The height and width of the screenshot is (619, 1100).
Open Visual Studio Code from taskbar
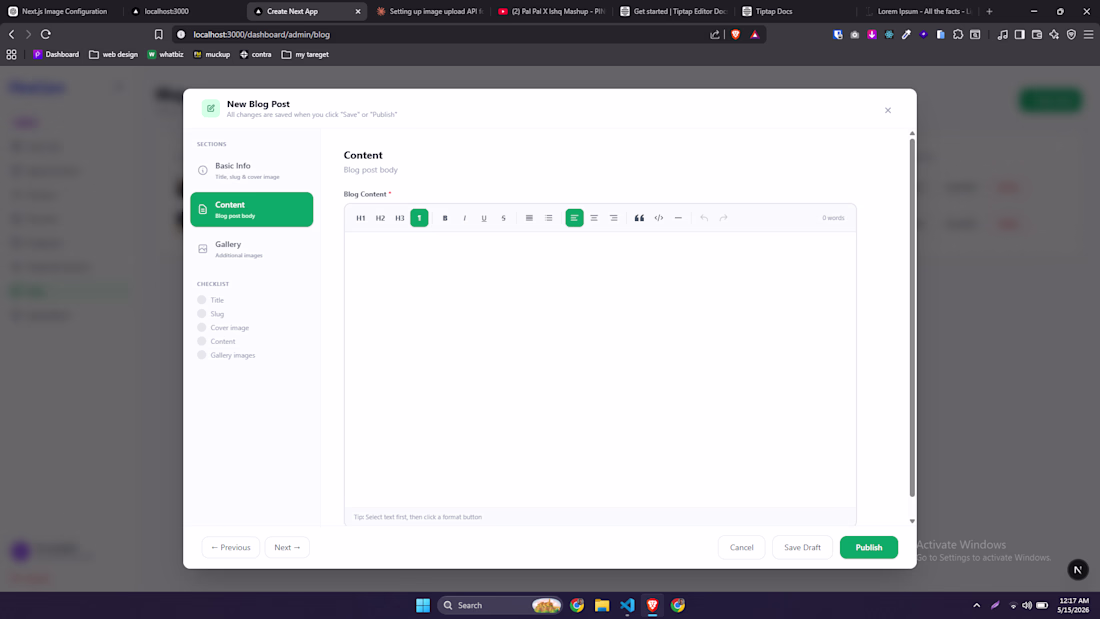point(627,605)
